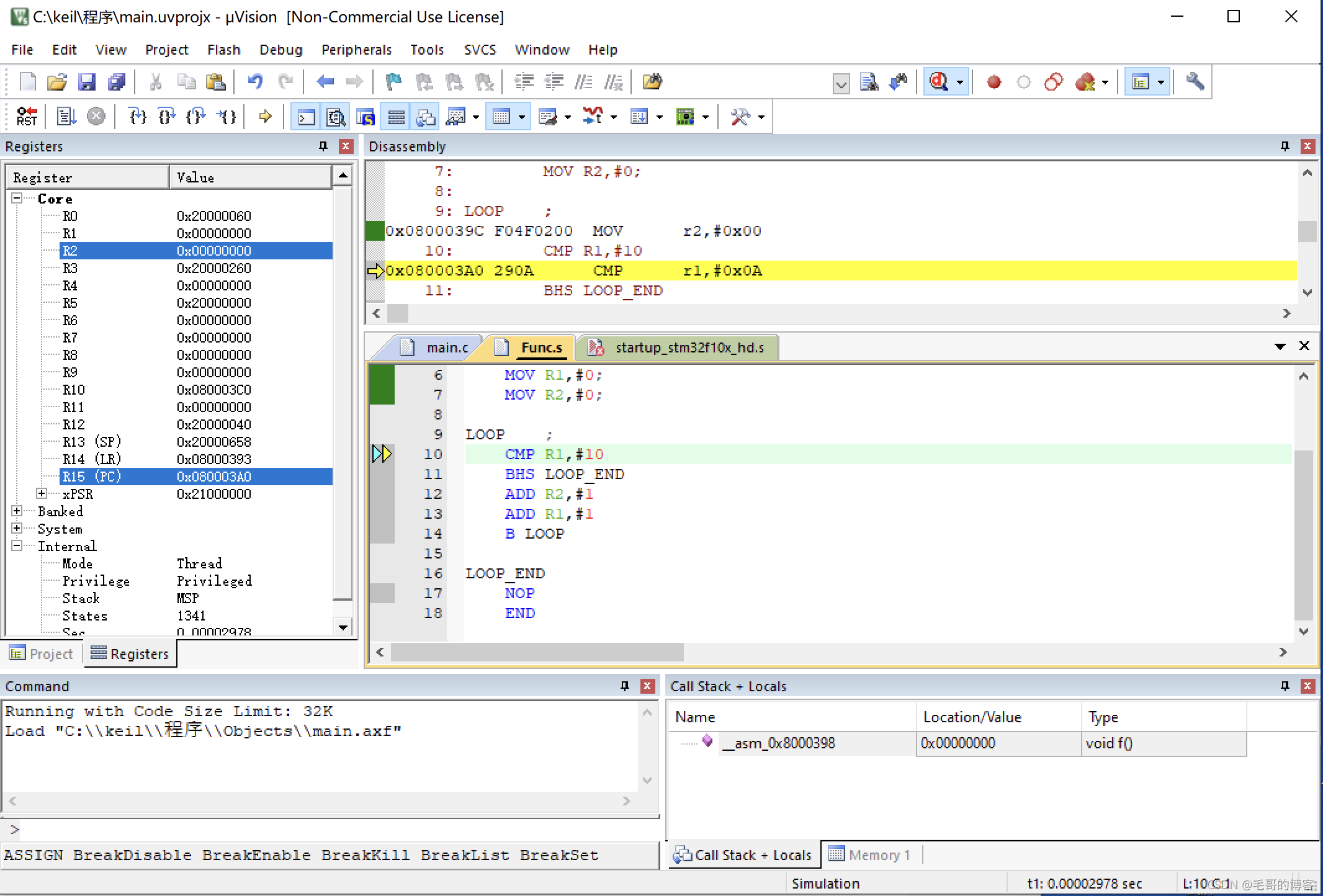Toggle the Disassembly Window toolbar button
This screenshot has height=896, width=1323.
(x=336, y=117)
